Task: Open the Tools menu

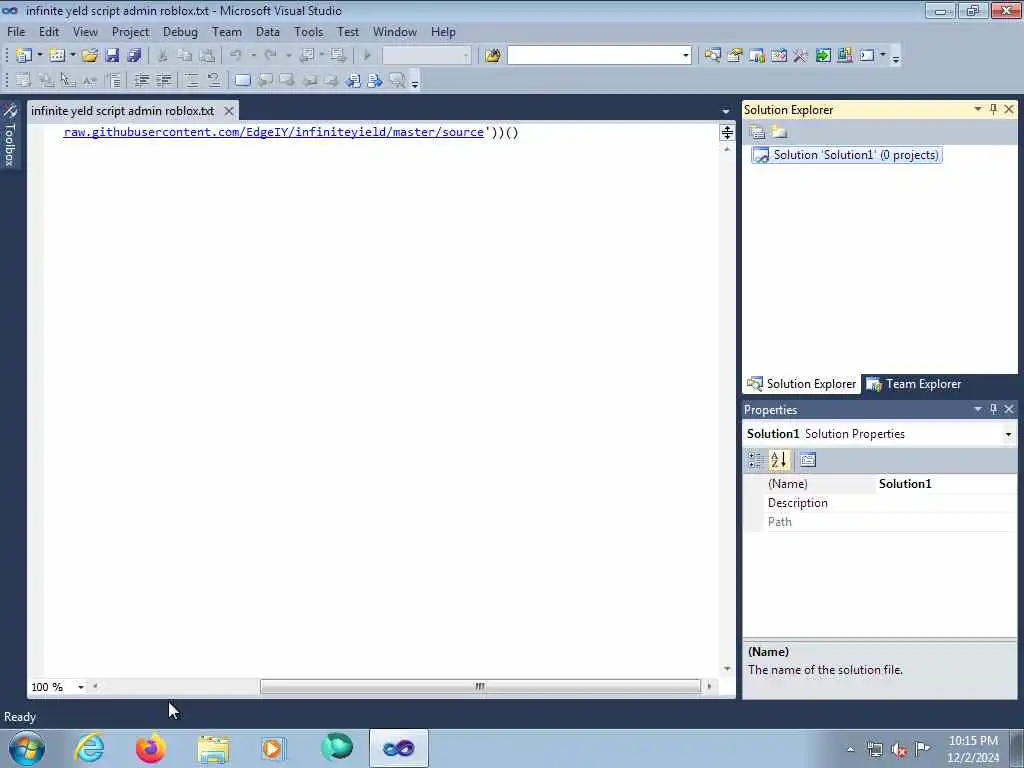Action: click(x=308, y=32)
